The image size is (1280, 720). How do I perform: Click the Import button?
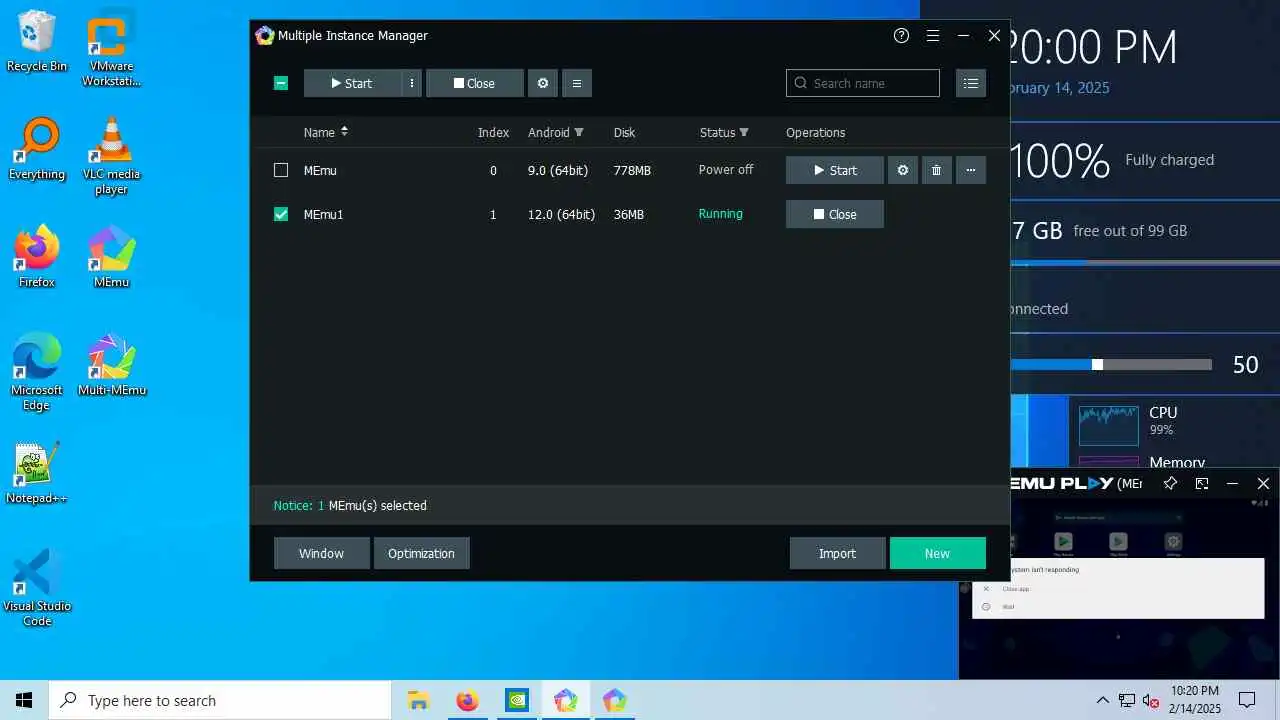(x=837, y=553)
